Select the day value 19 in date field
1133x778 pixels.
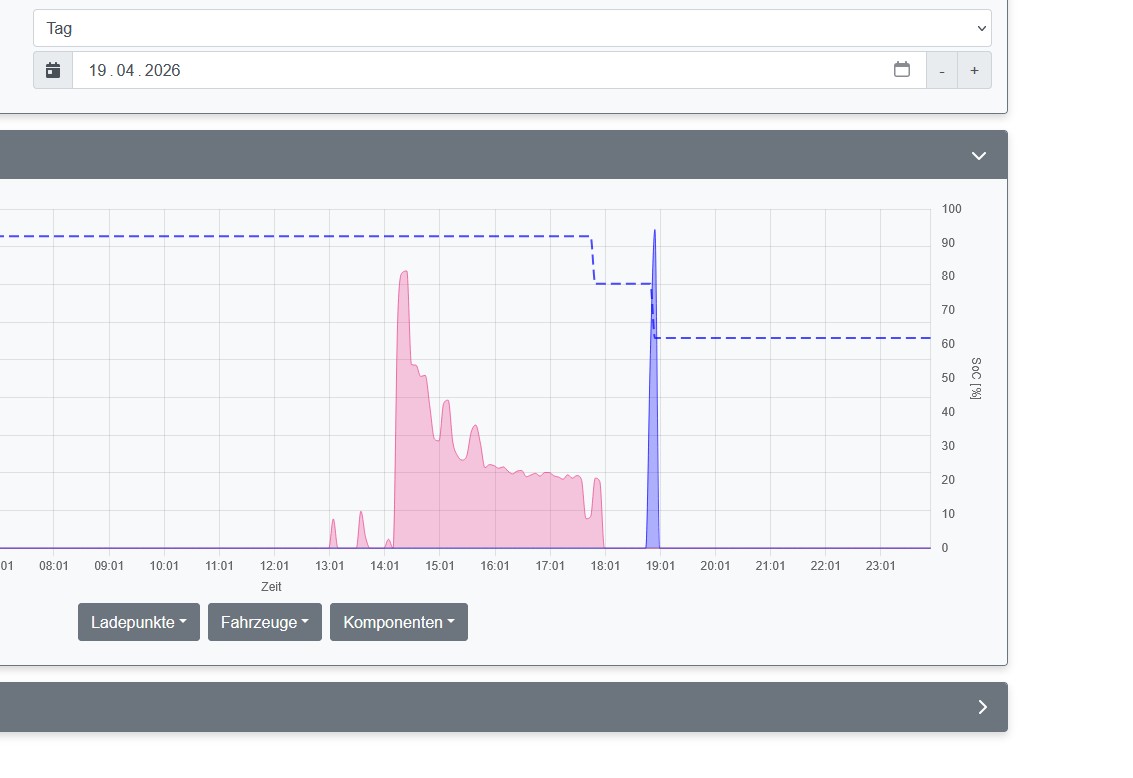(x=97, y=71)
